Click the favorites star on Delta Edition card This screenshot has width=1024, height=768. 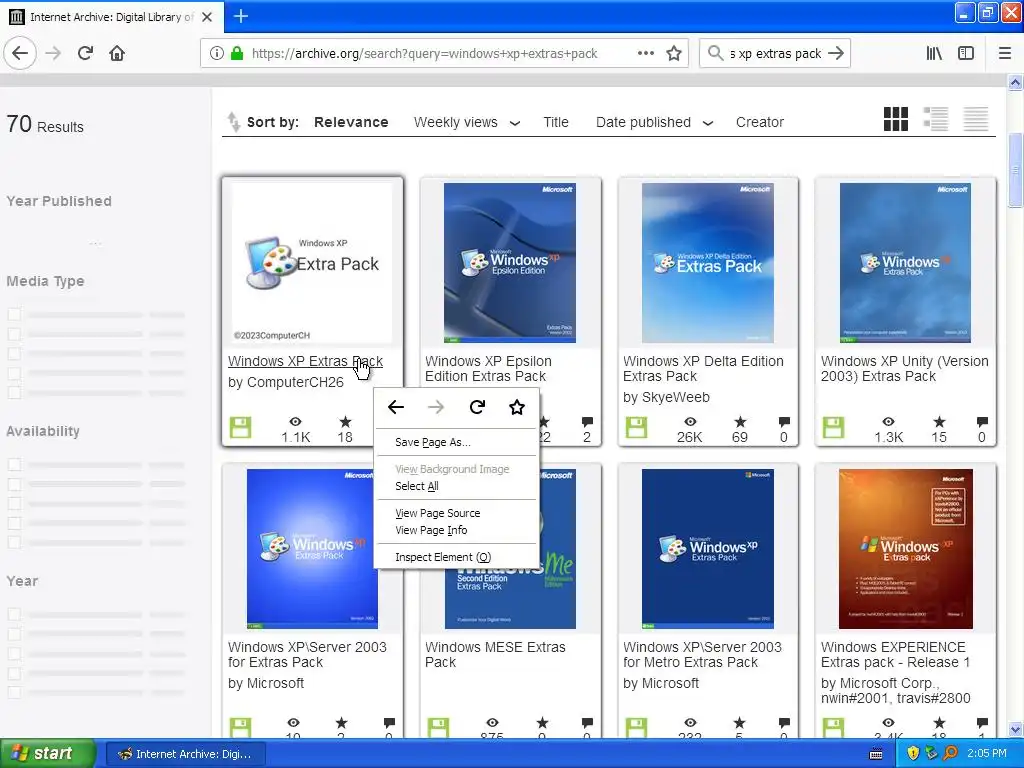pyautogui.click(x=739, y=422)
